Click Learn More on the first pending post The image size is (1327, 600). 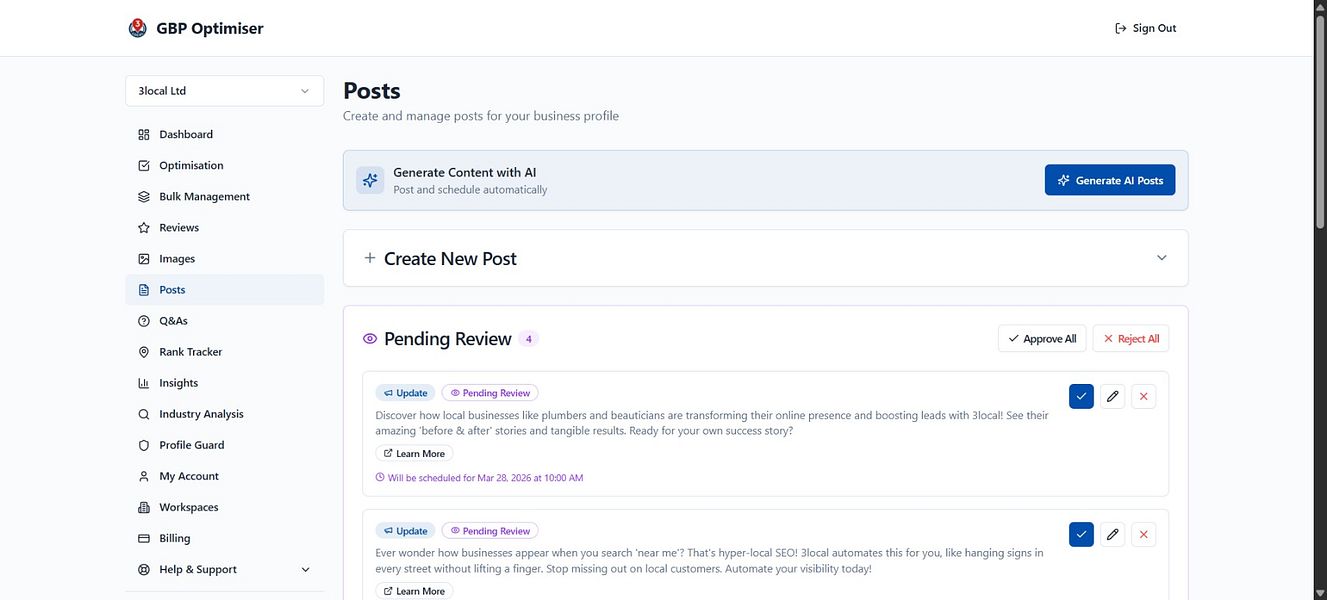tap(414, 453)
